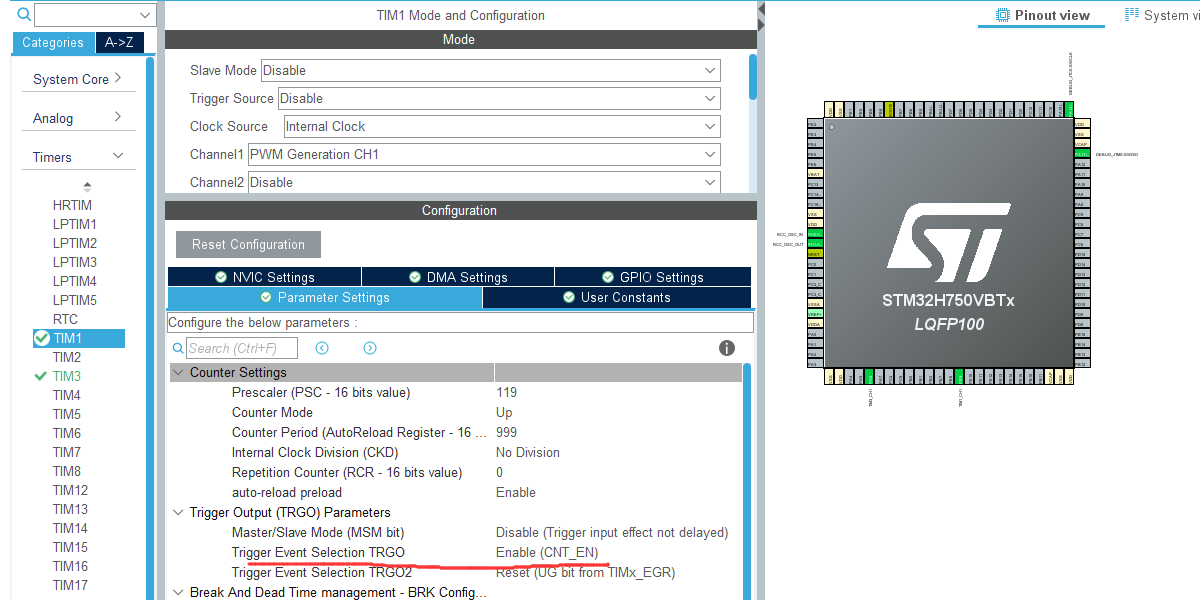
Task: Click the previous-result arrow beside parameter search
Action: 321,347
